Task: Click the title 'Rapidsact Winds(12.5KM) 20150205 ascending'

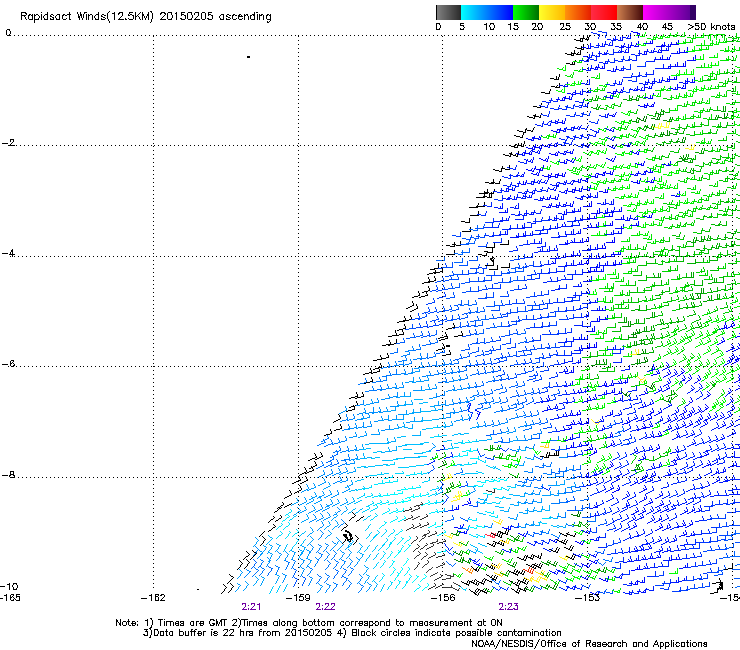Action: (146, 17)
